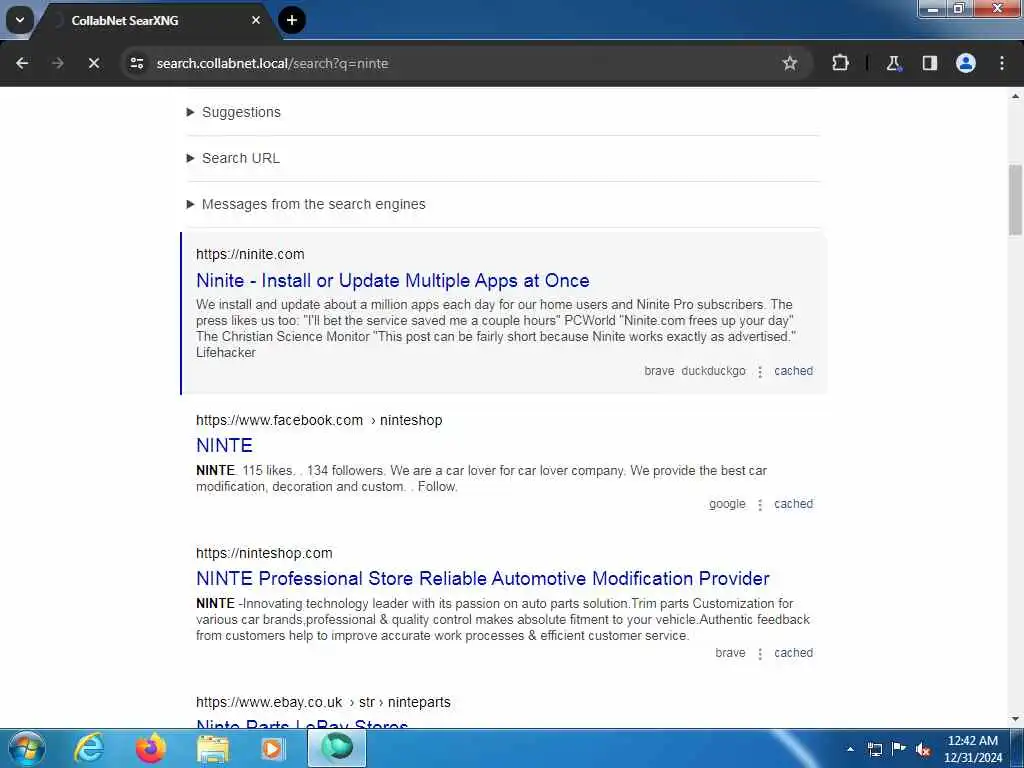Viewport: 1024px width, 768px height.
Task: Open Chrome Labs flask icon
Action: coord(893,63)
